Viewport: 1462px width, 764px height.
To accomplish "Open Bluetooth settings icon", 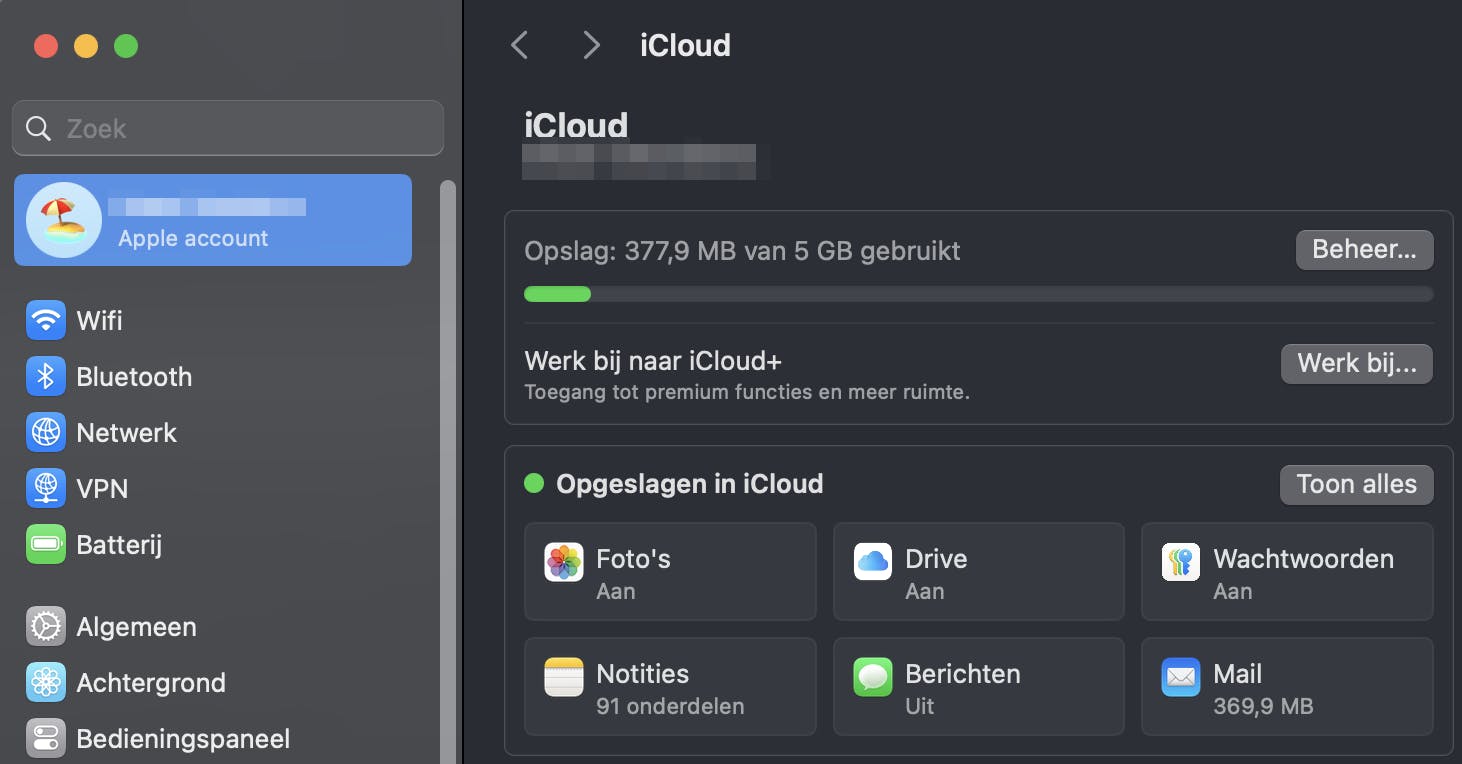I will coord(45,376).
